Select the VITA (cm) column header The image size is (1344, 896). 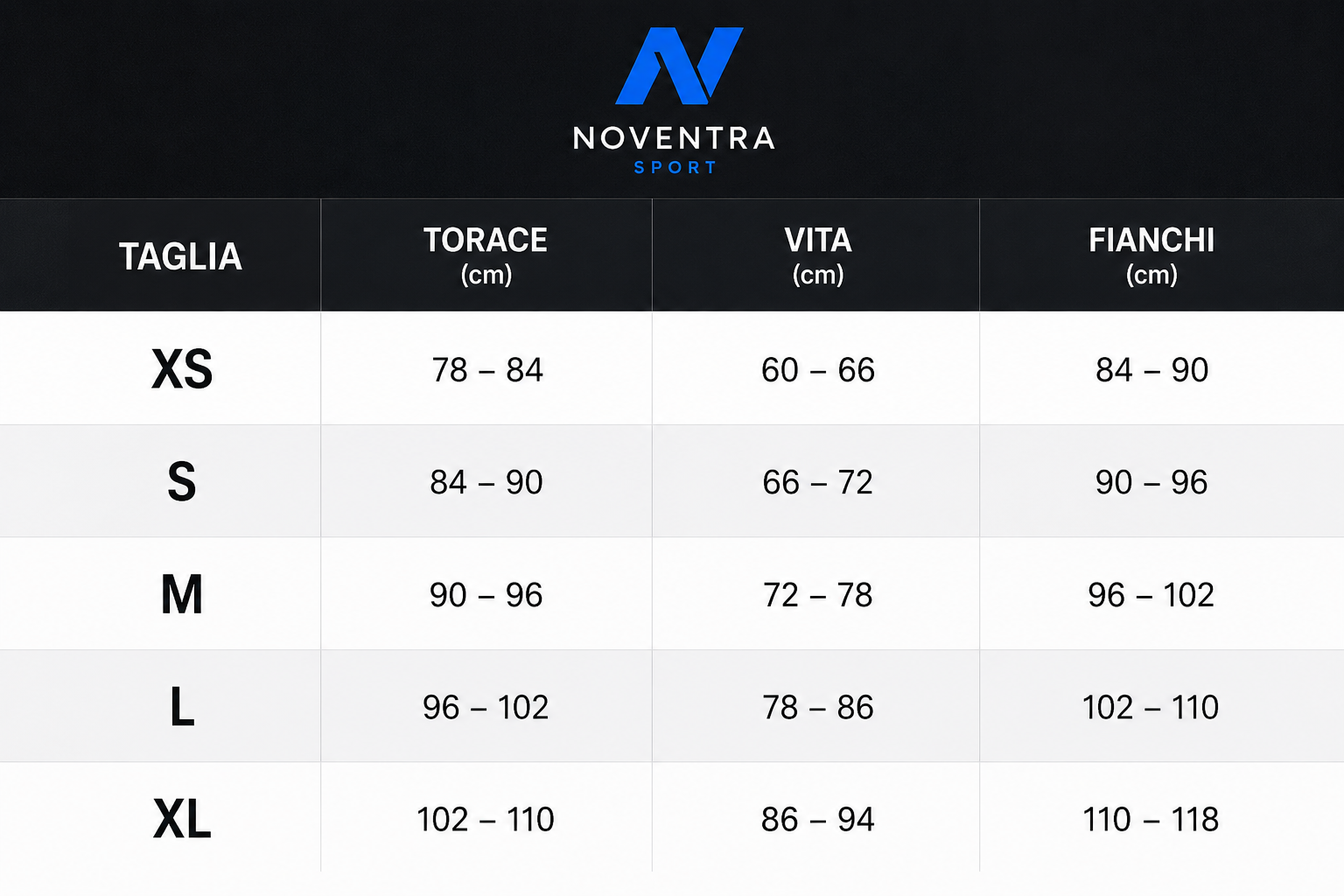(818, 255)
